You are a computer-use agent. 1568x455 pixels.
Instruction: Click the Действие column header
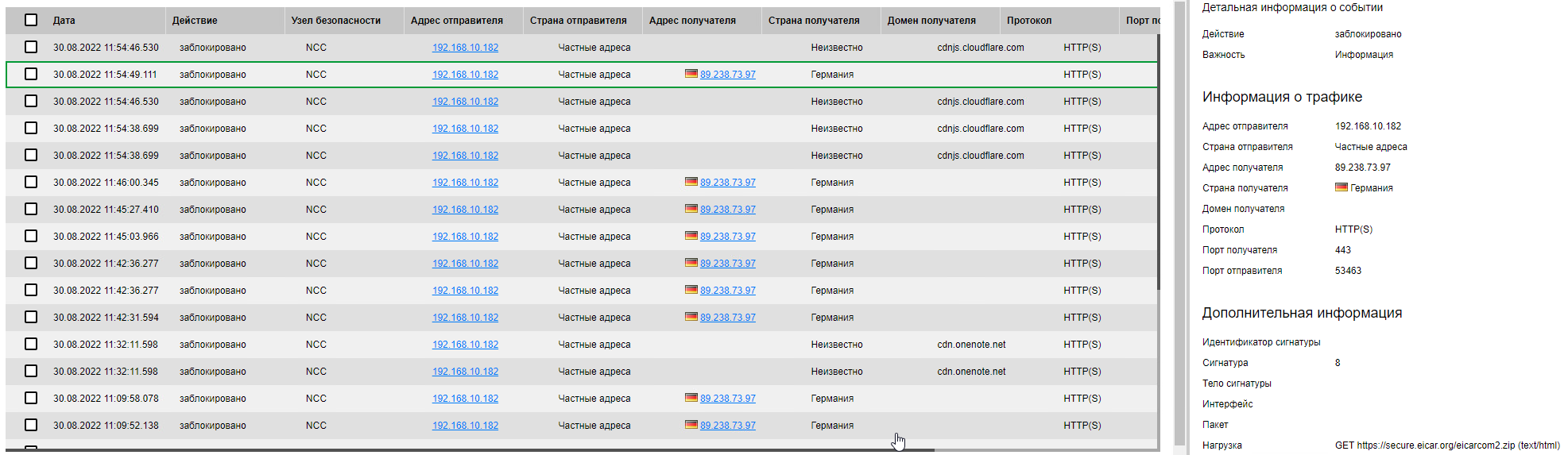[195, 21]
